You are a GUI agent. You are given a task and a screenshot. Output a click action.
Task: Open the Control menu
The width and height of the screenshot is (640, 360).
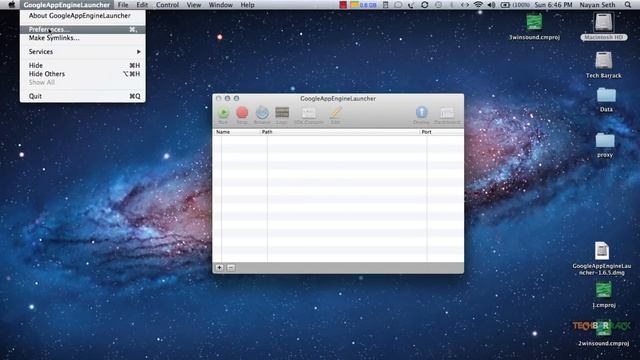click(x=167, y=5)
